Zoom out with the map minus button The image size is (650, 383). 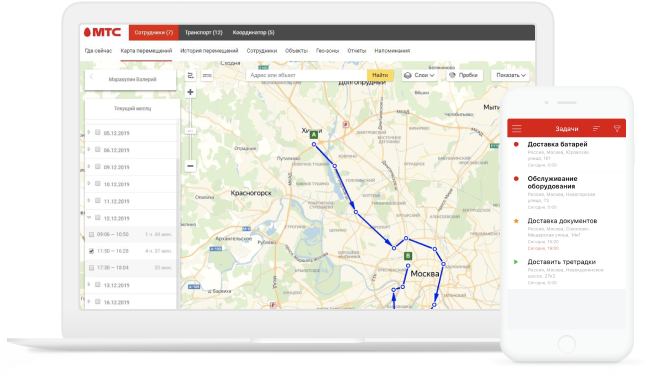pyautogui.click(x=190, y=166)
